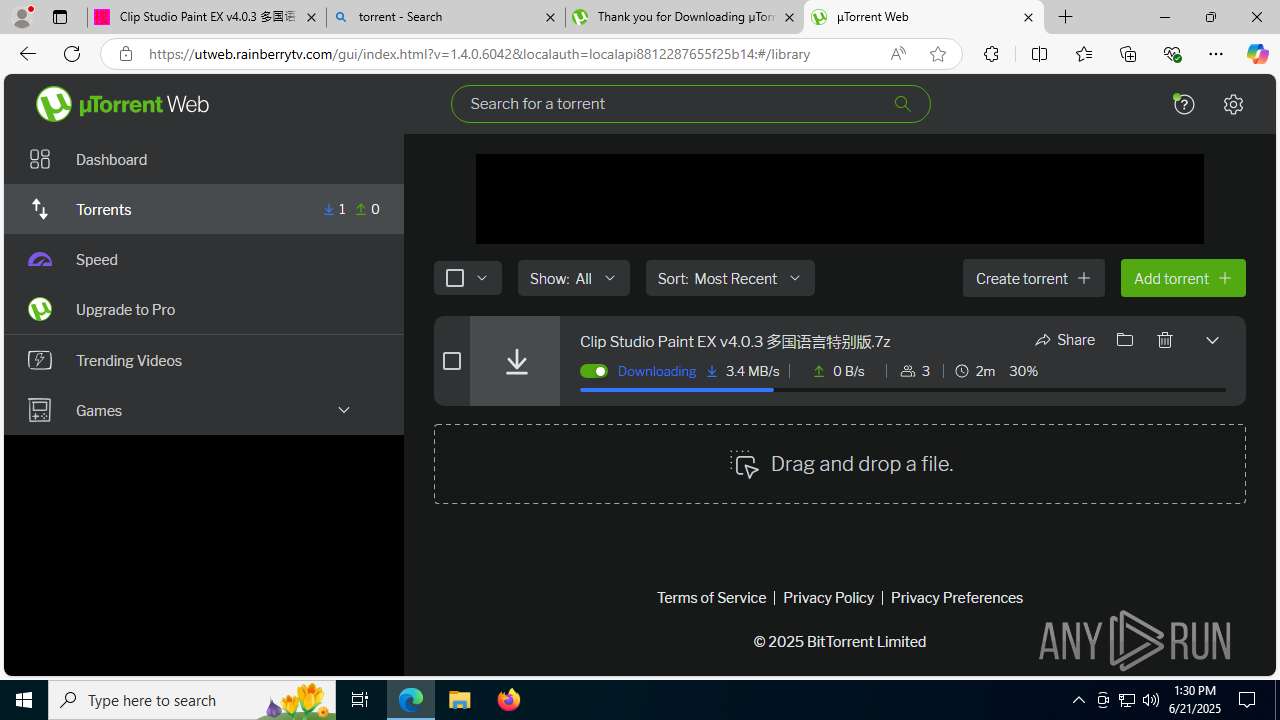This screenshot has width=1280, height=720.
Task: Open Privacy Policy link
Action: (828, 598)
